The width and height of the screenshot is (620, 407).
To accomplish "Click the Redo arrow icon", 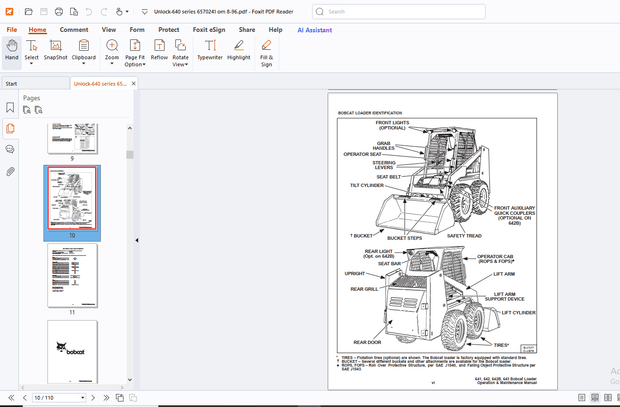I will [104, 11].
